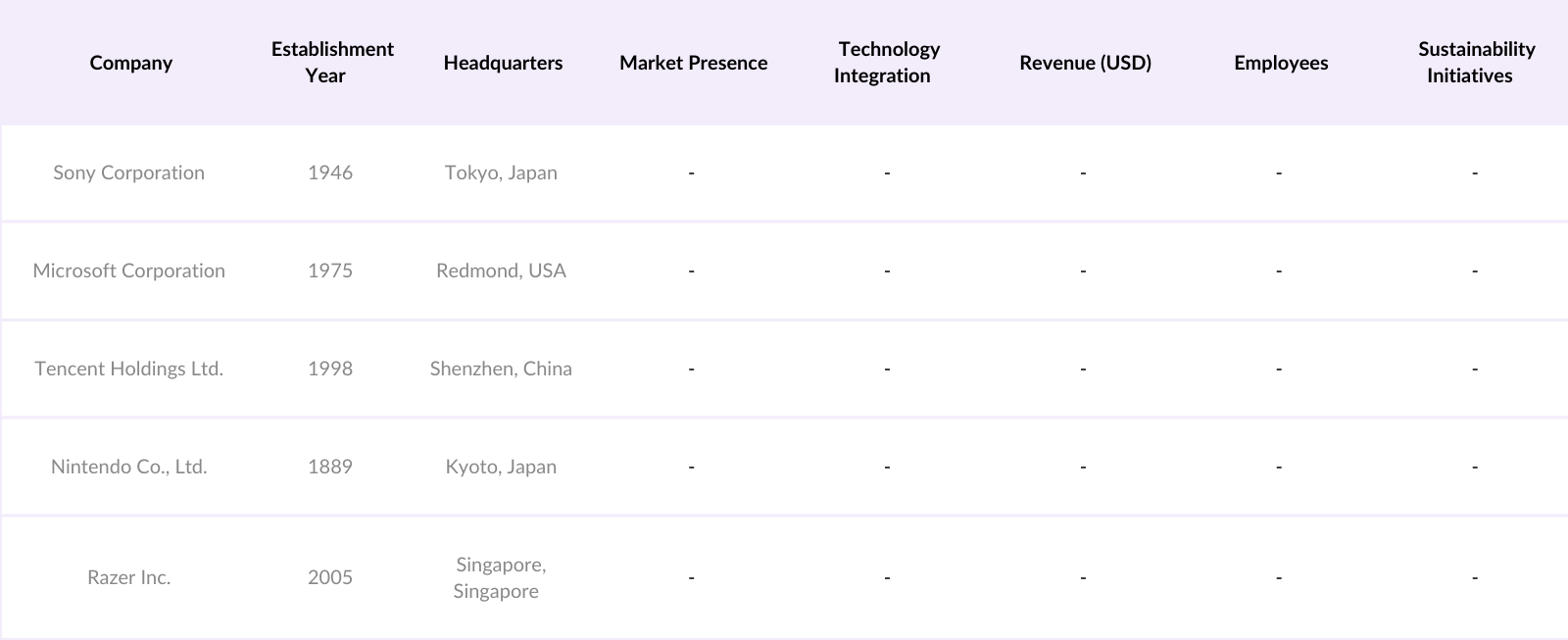Click the Singapore, Singapore cell
1568x640 pixels.
[500, 577]
